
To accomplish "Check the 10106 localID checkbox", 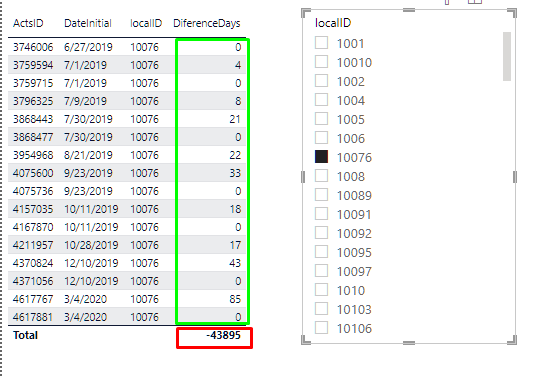I will tap(321, 328).
